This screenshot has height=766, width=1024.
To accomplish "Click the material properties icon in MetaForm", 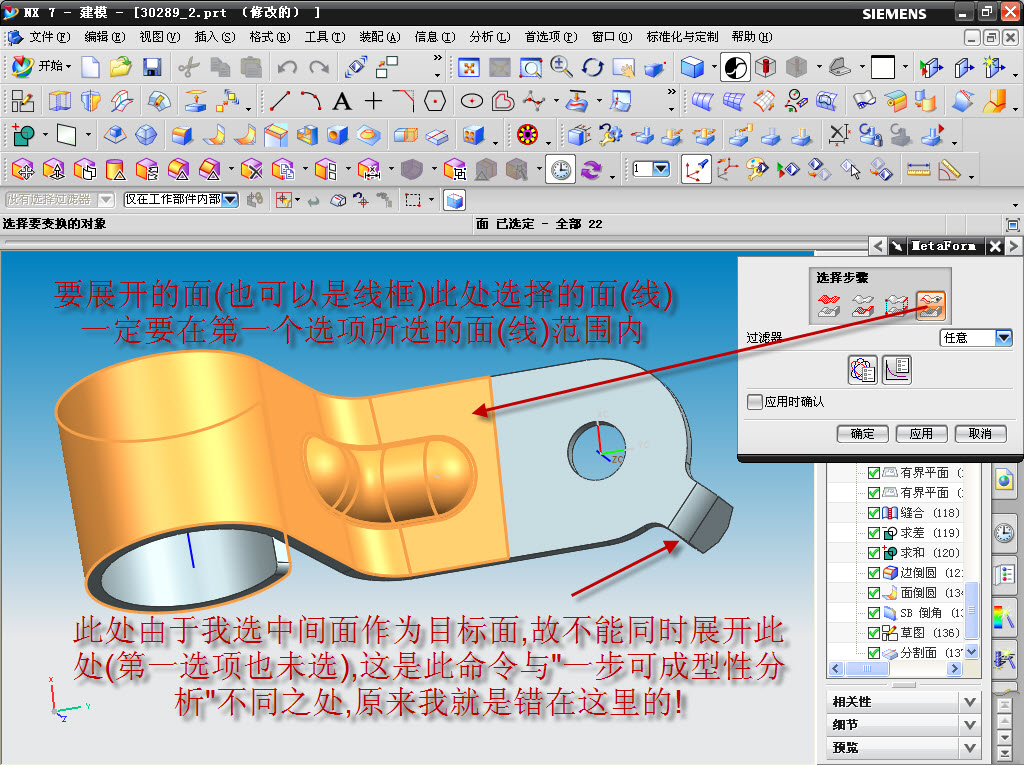I will pyautogui.click(x=863, y=370).
